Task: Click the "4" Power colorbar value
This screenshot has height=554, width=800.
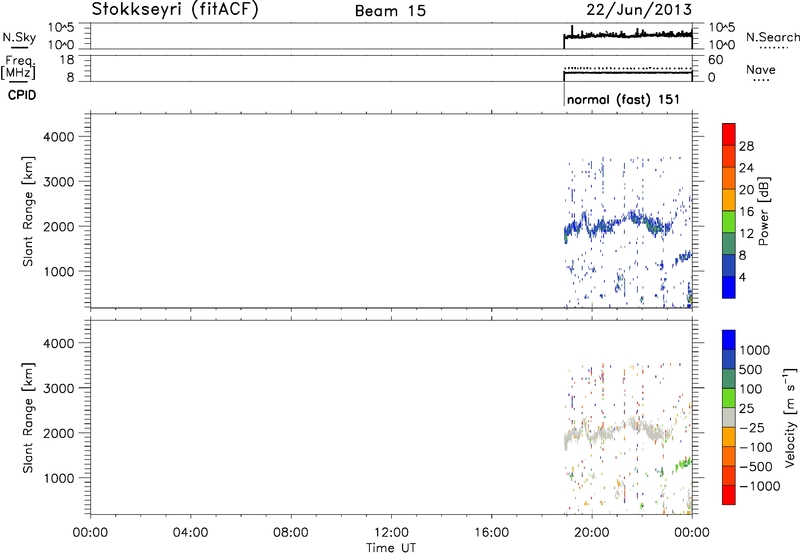Action: 742,278
